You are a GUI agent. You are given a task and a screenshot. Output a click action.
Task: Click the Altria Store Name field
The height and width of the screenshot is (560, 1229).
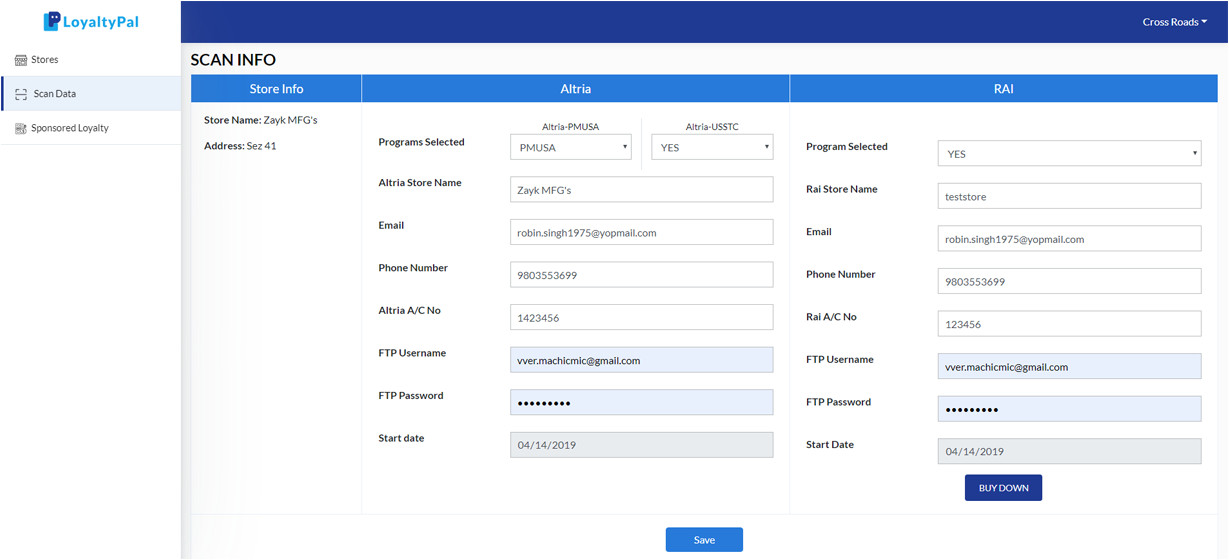coord(641,189)
